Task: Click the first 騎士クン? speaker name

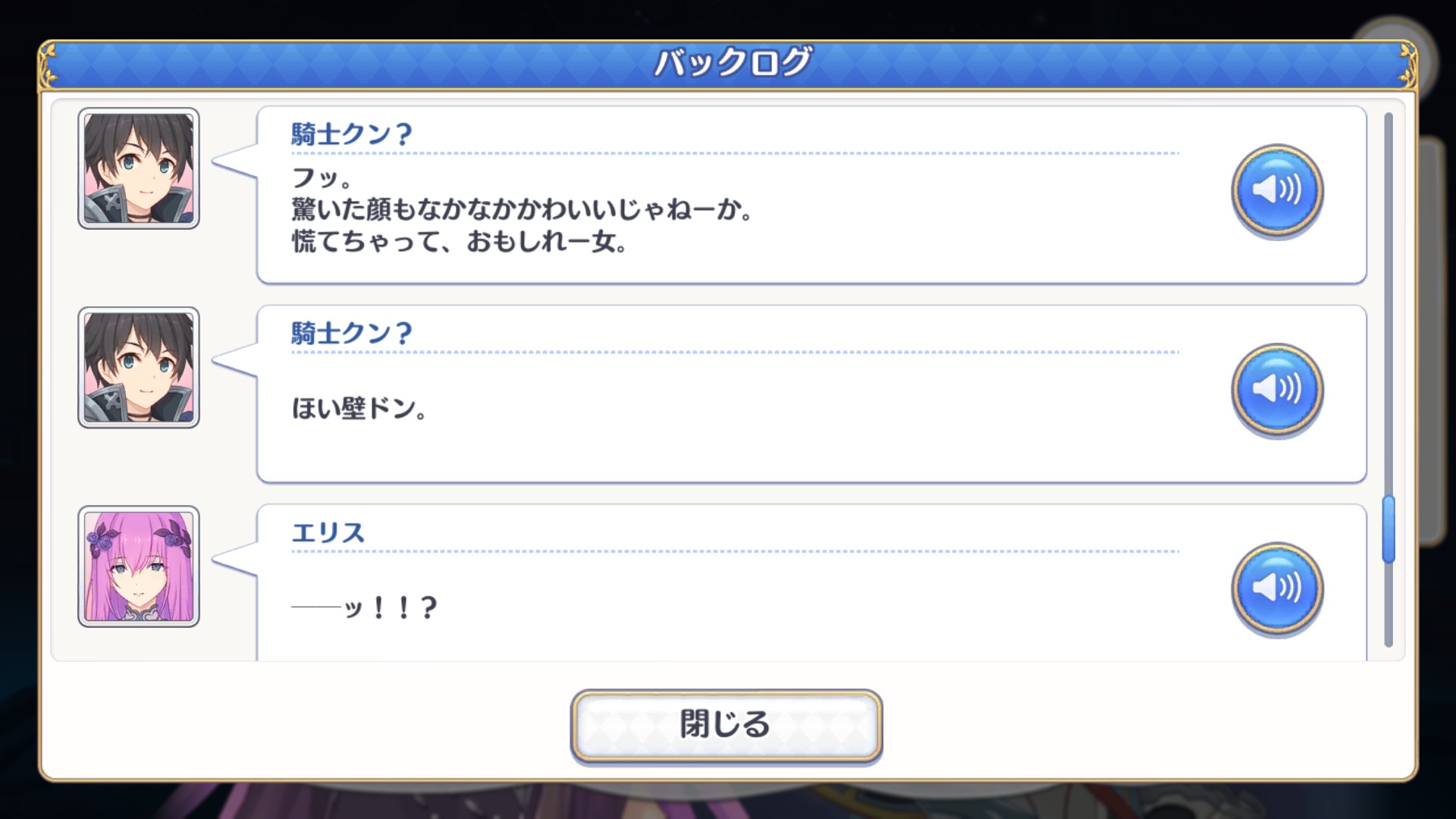Action: (x=352, y=135)
